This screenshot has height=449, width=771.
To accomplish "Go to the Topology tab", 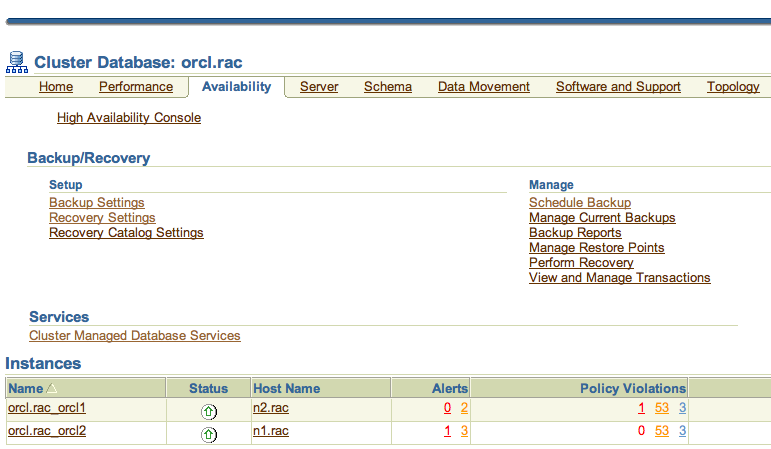I will point(733,87).
